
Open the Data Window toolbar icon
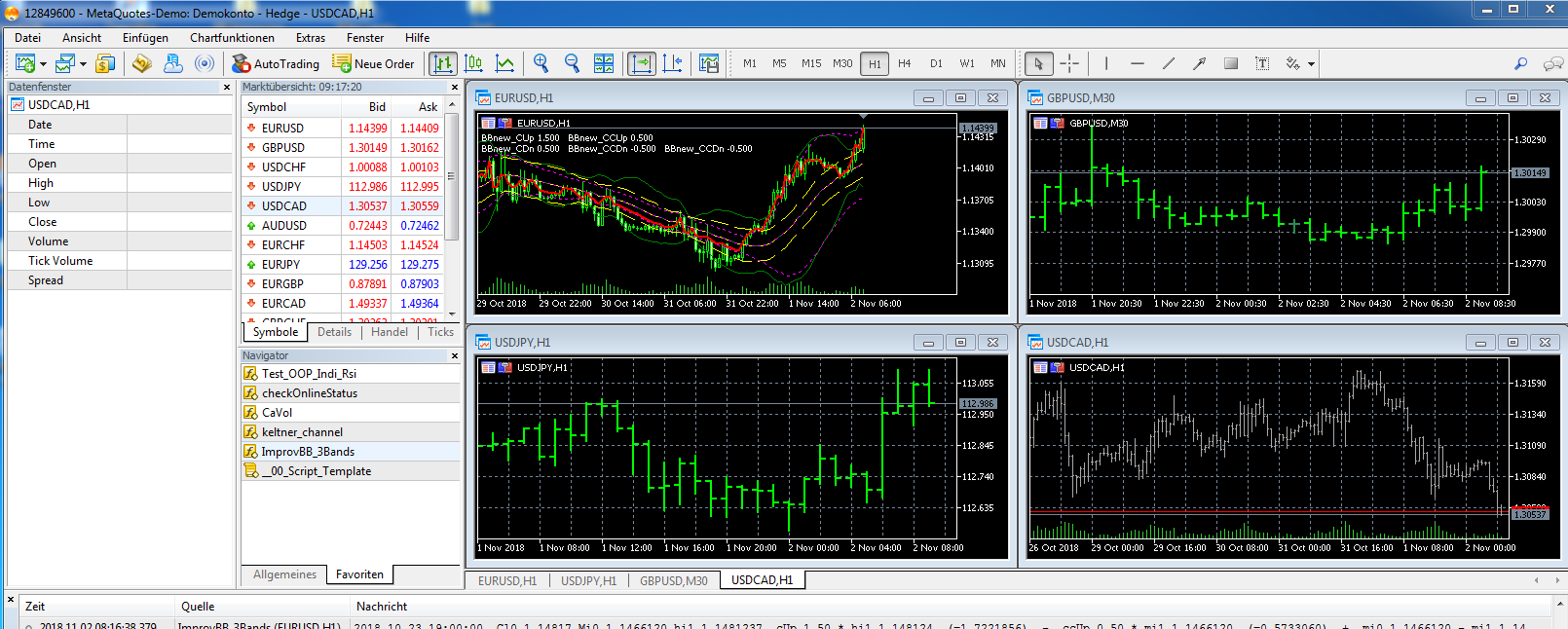tap(142, 63)
